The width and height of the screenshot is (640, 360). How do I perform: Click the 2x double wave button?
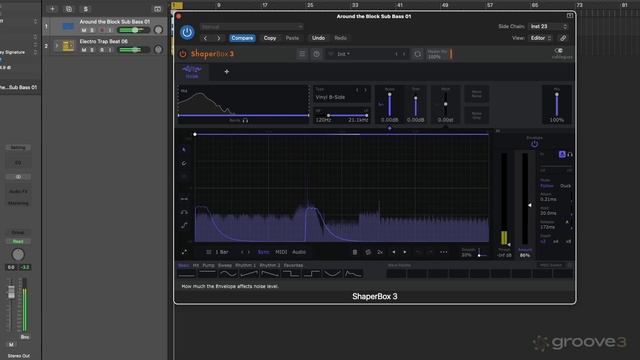pos(380,252)
